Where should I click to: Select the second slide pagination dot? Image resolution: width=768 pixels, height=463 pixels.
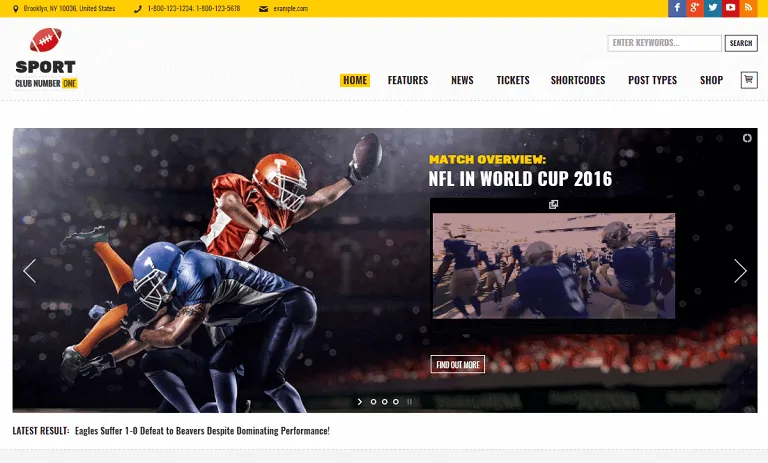(384, 402)
